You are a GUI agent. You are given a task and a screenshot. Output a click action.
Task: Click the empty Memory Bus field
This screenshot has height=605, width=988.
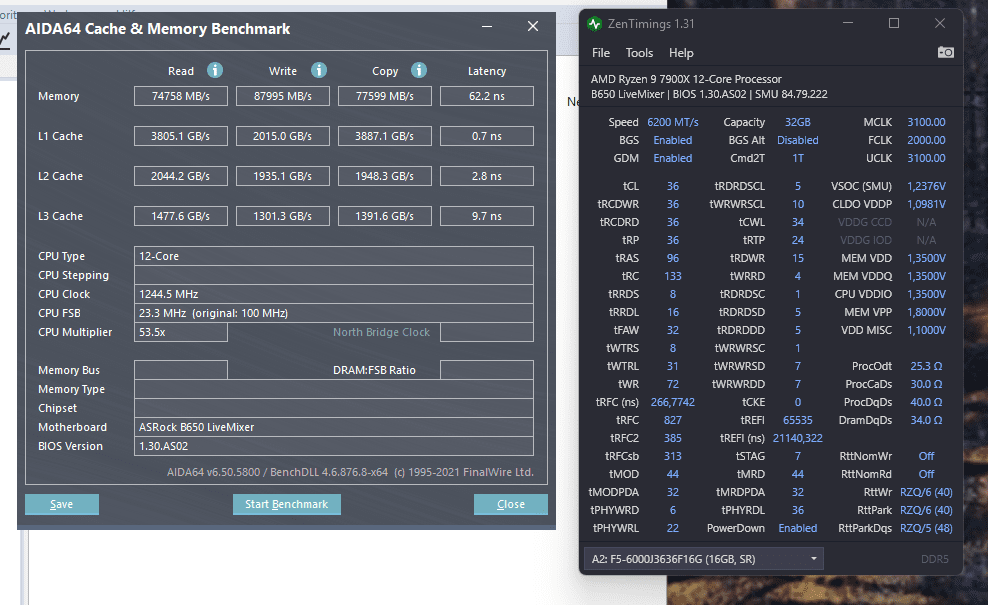tap(181, 370)
